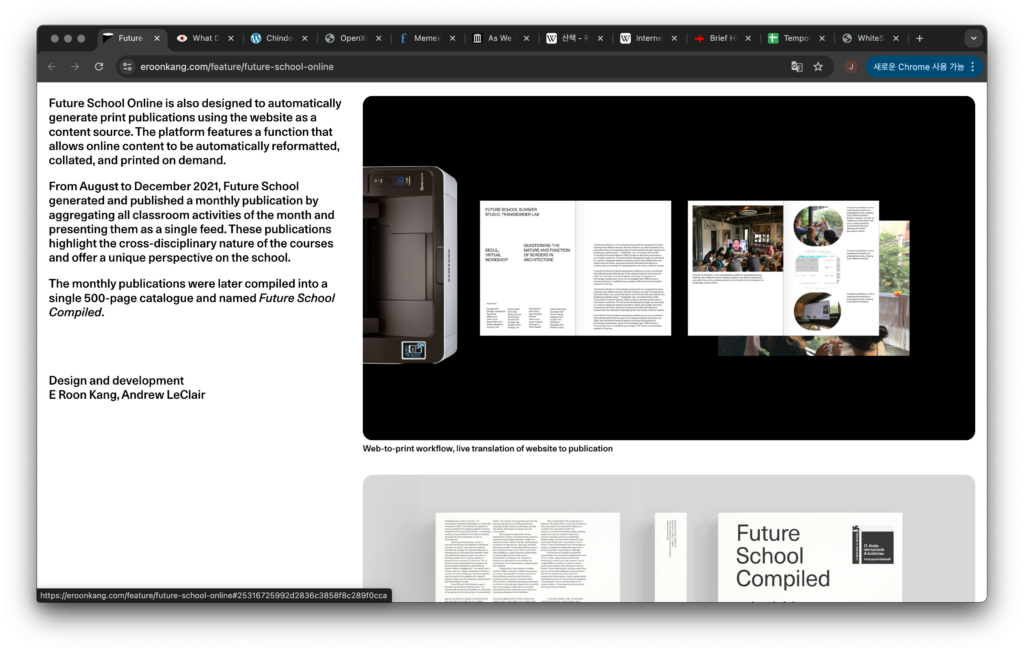Click the web-to-print workflow image

point(668,268)
